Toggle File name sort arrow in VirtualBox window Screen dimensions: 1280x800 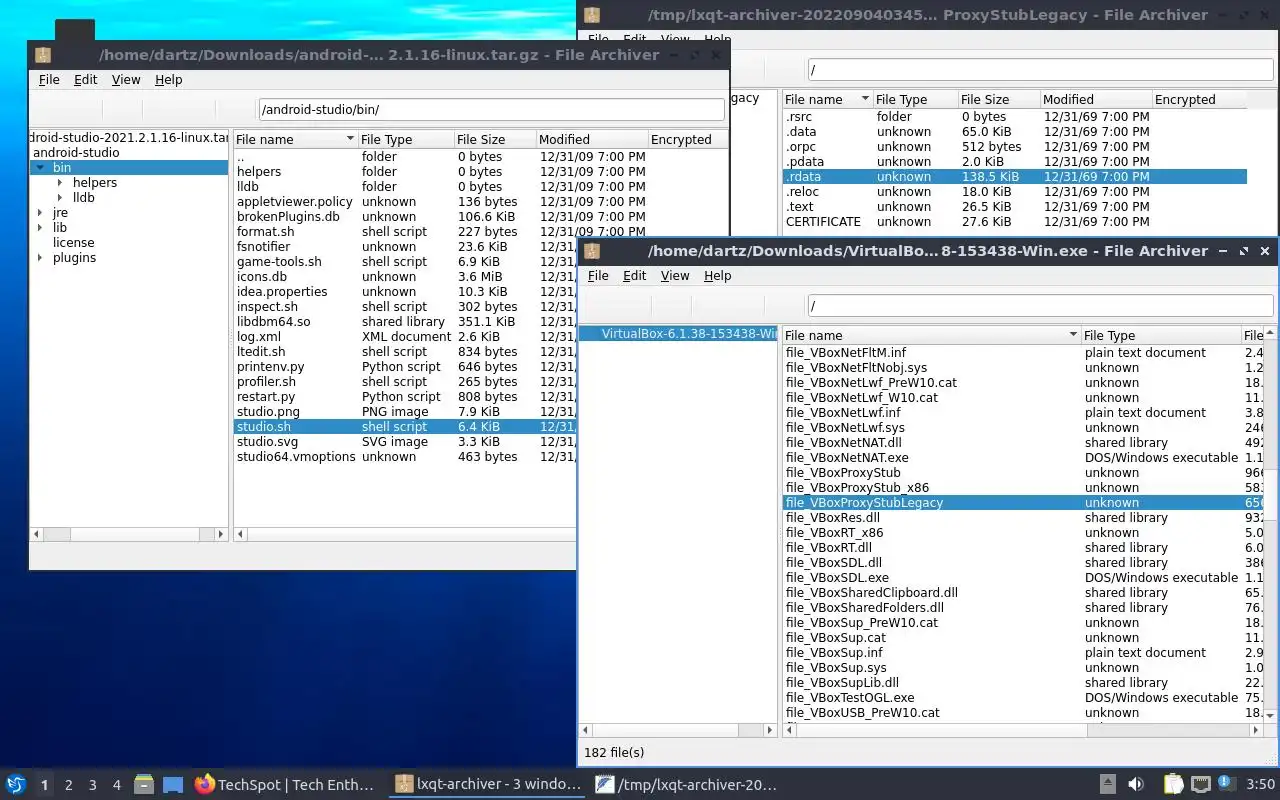1073,335
